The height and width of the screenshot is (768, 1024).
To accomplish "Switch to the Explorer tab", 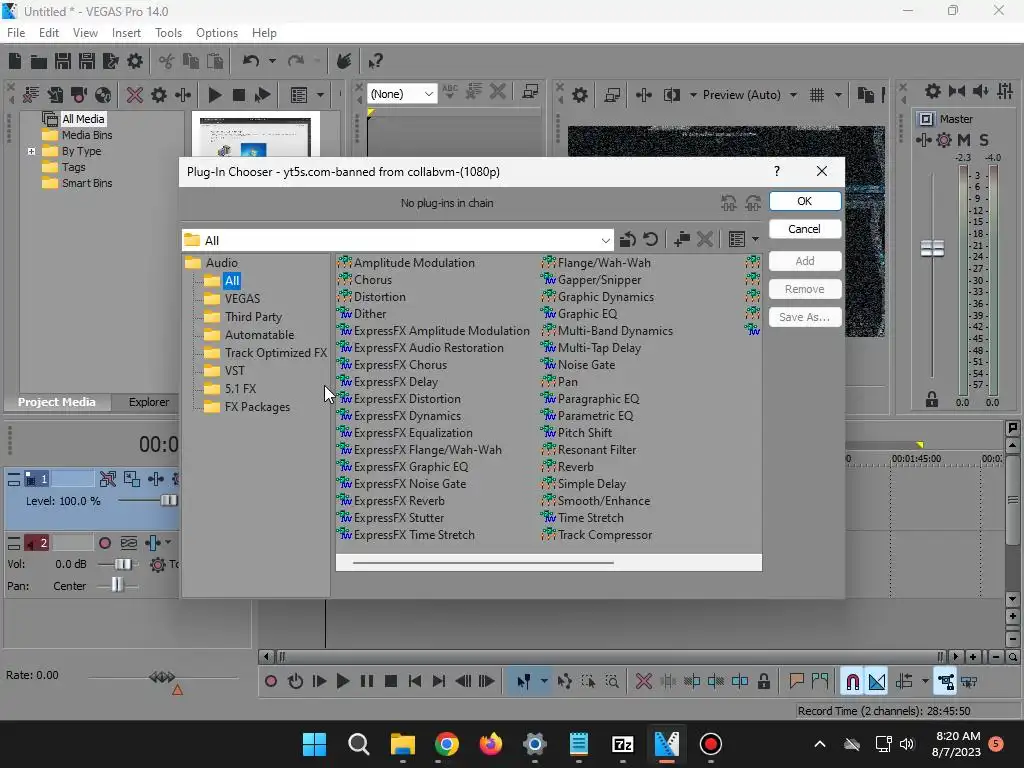I will tap(149, 402).
